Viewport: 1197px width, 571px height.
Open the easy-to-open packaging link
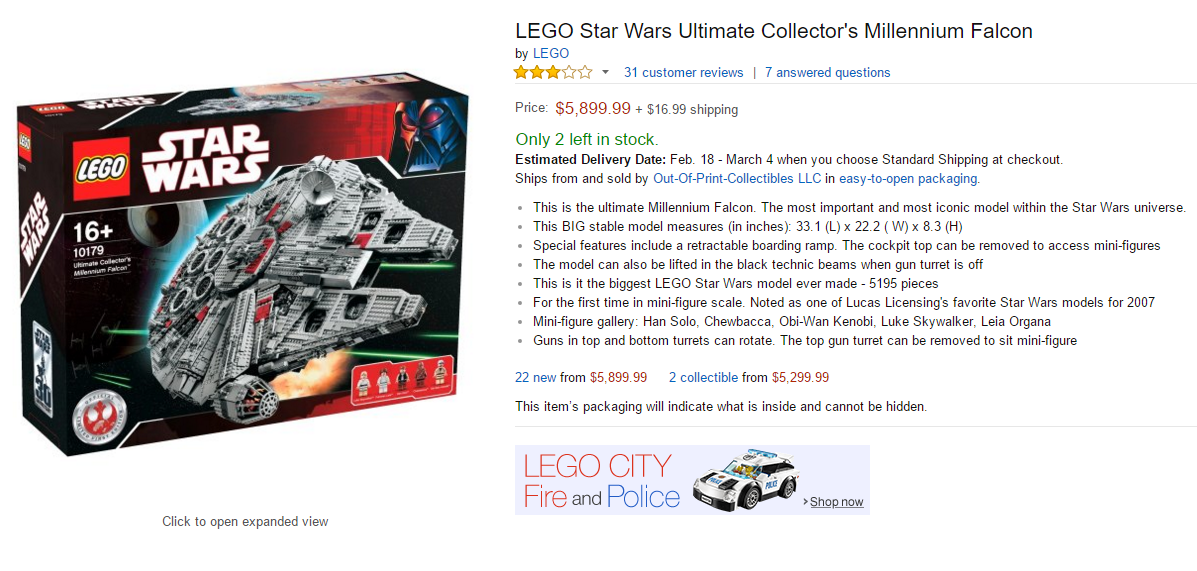908,178
